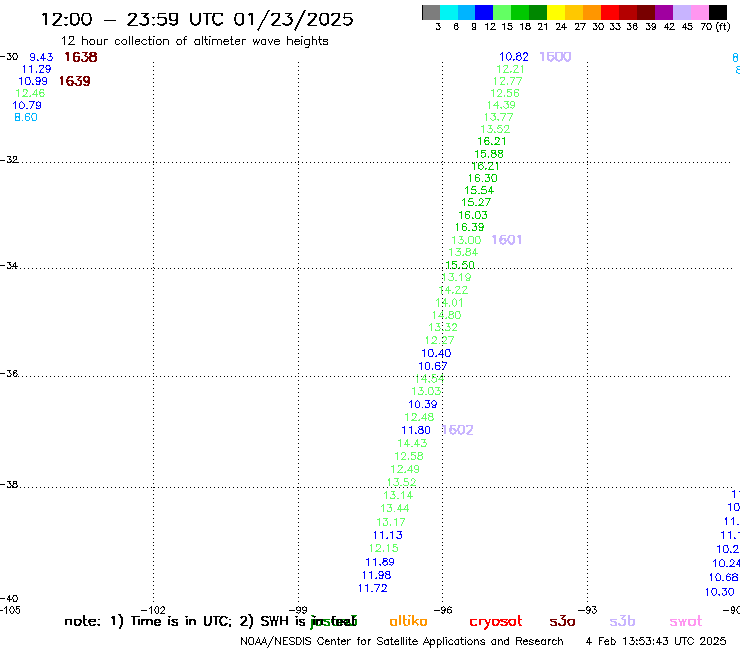Select the wave height value '12.15'
Screen dimensions: 740x650
384,549
